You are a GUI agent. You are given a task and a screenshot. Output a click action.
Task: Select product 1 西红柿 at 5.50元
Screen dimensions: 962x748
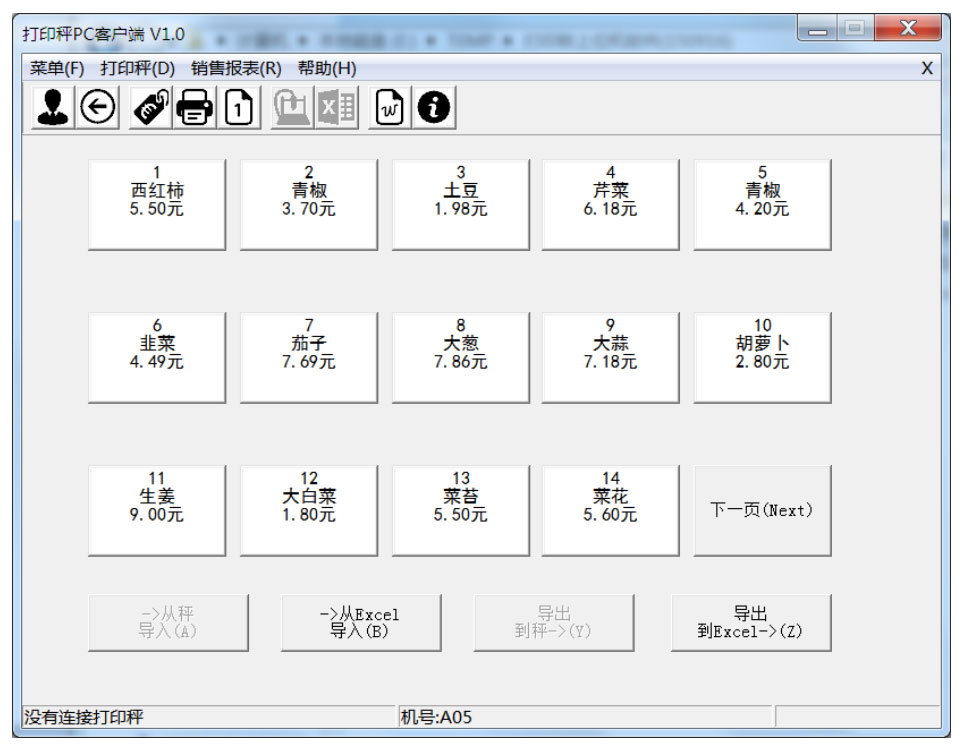click(157, 204)
